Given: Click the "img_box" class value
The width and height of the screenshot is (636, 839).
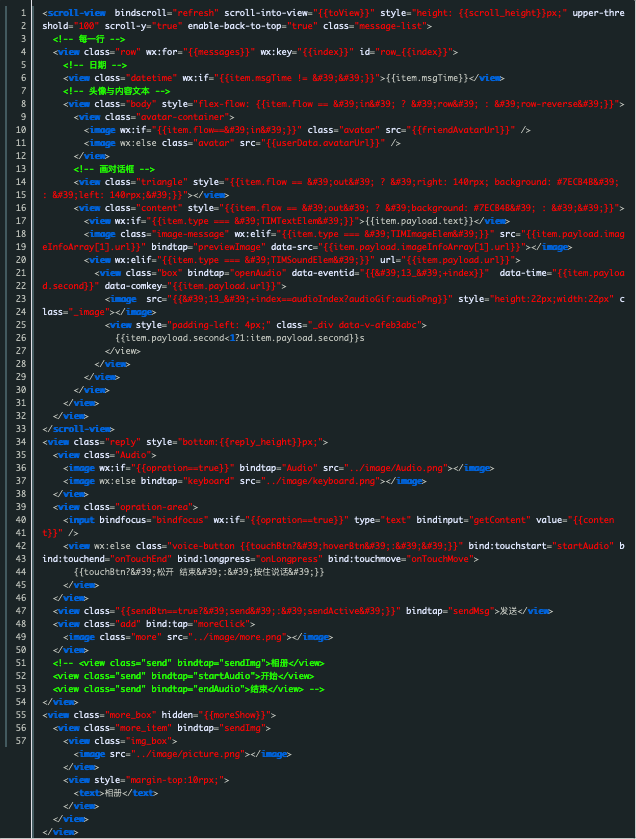Looking at the screenshot, I should point(149,741).
